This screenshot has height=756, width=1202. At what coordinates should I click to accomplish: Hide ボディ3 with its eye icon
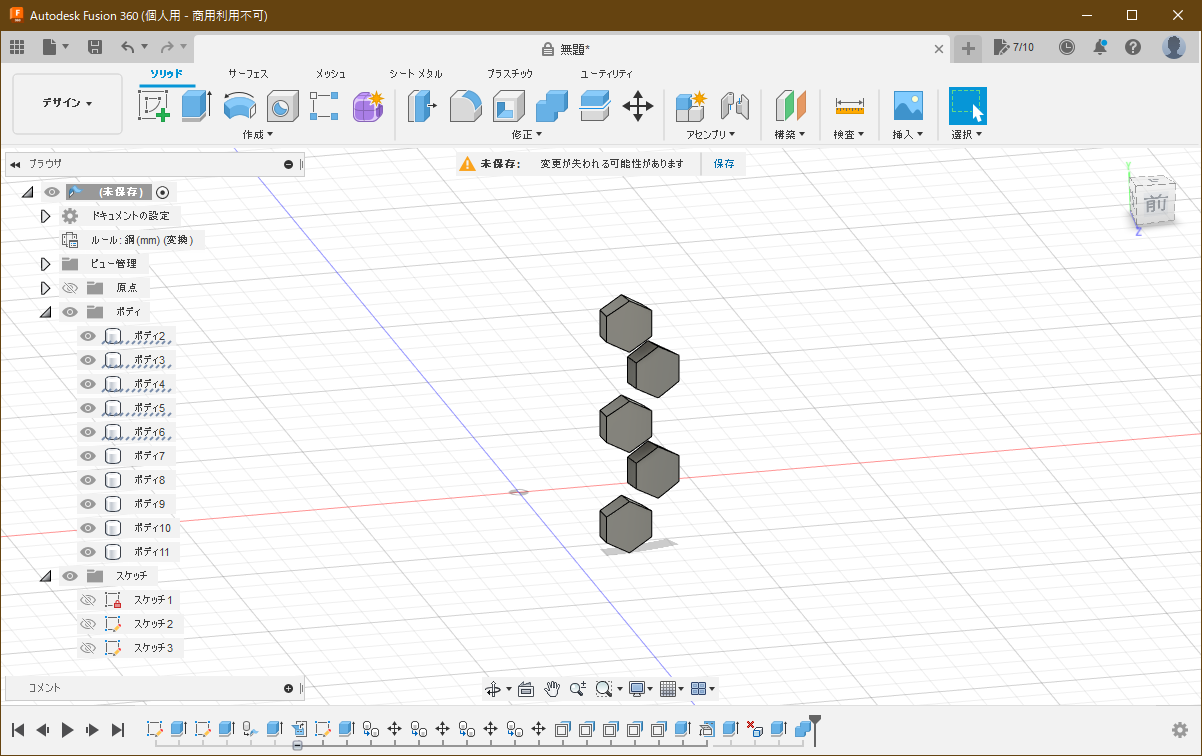[88, 360]
